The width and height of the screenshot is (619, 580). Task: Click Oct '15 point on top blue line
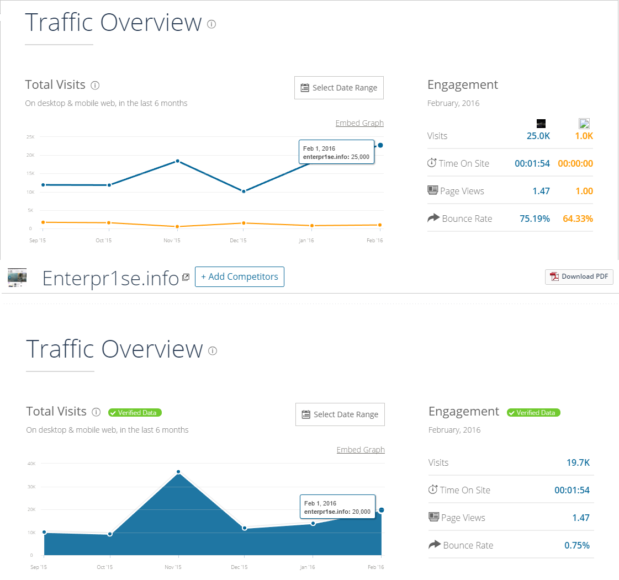(x=109, y=185)
